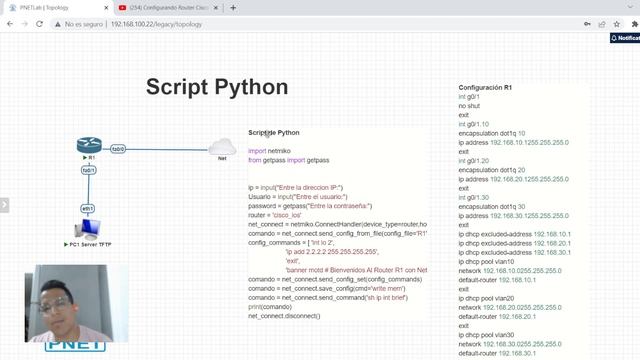
Task: Click the 'int g0/1.10' config line
Action: (x=473, y=124)
